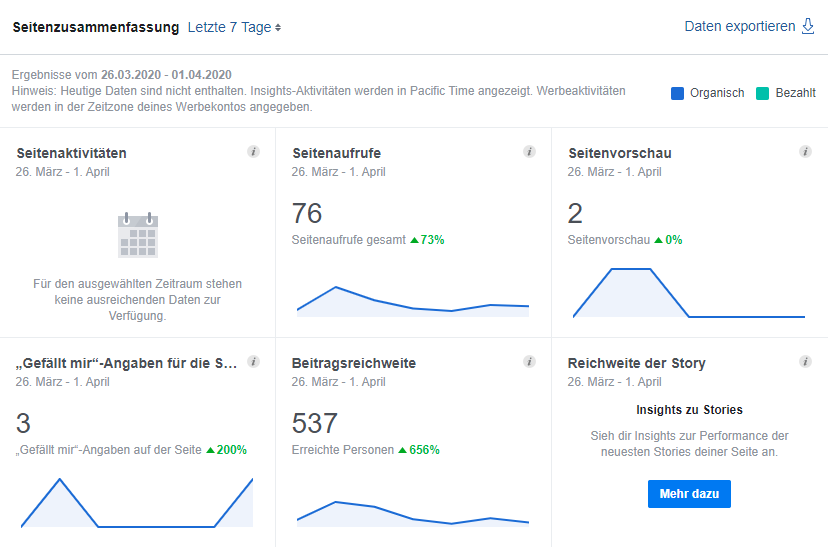Open the info icon for Seitenaufrufe
The height and width of the screenshot is (547, 828).
pyautogui.click(x=529, y=152)
